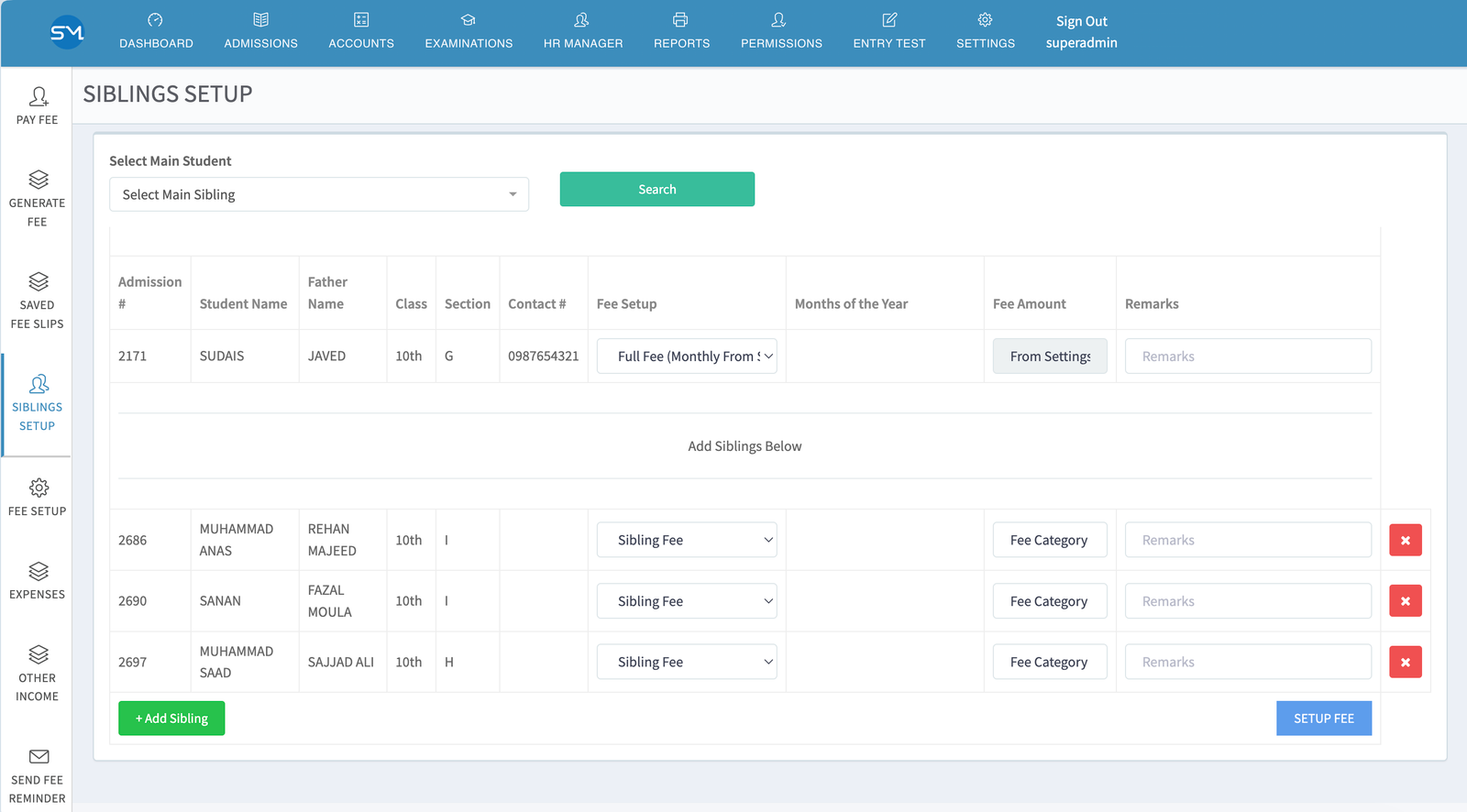Open Reports printer icon
Viewport: 1467px width, 812px height.
pyautogui.click(x=680, y=20)
